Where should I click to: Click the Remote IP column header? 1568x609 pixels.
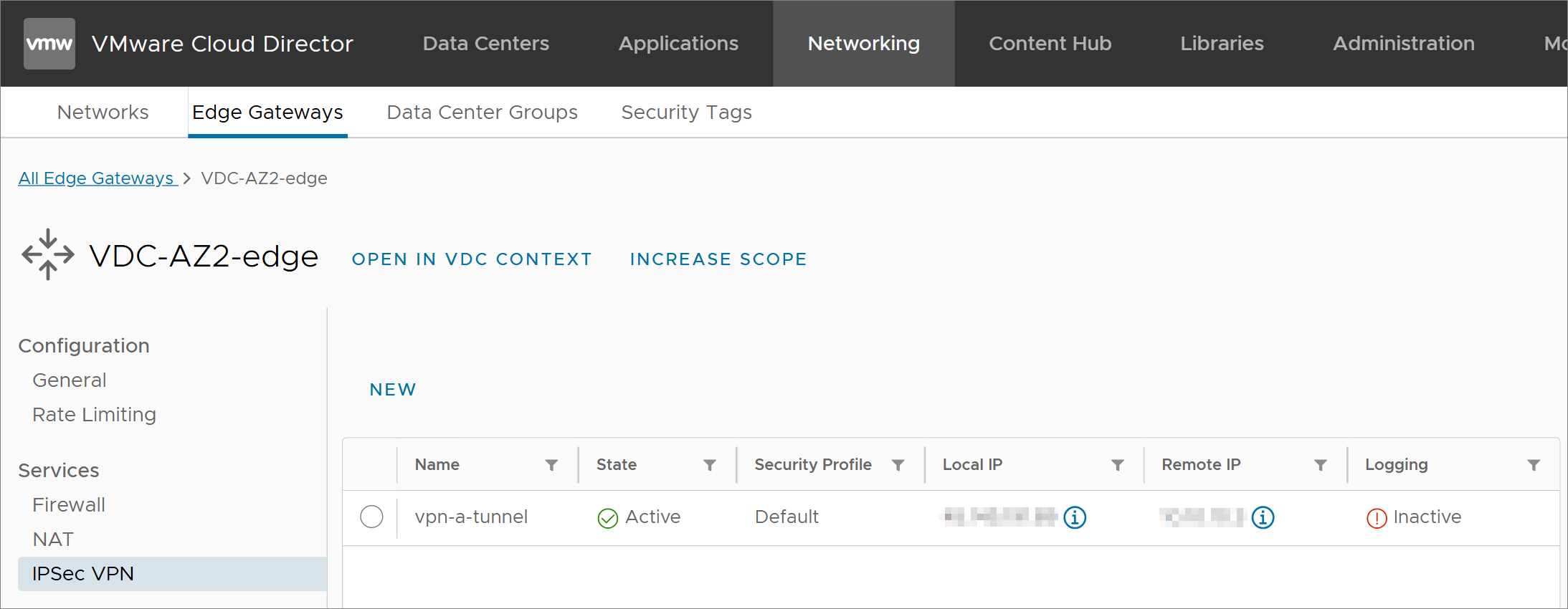coord(1201,465)
